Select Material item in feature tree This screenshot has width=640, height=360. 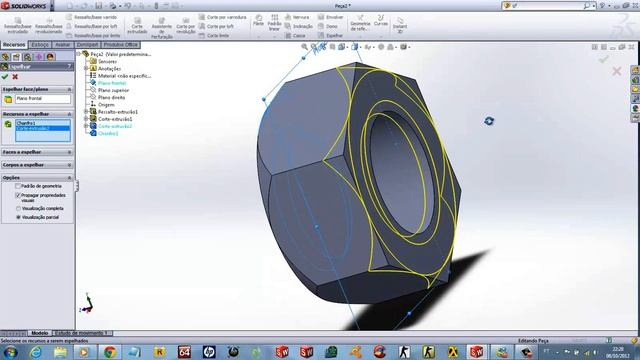[x=124, y=76]
